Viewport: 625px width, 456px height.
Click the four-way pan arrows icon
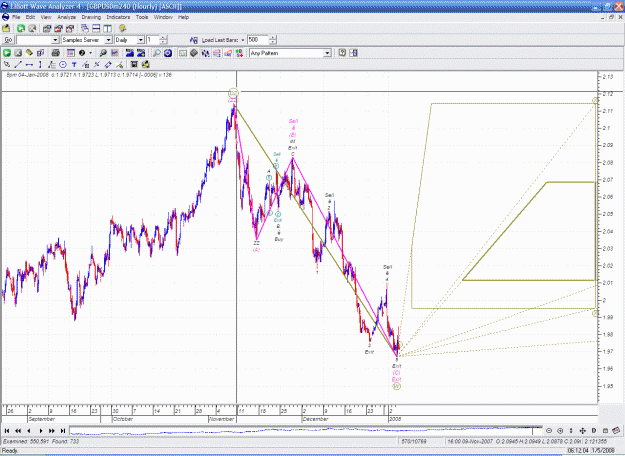[582, 430]
